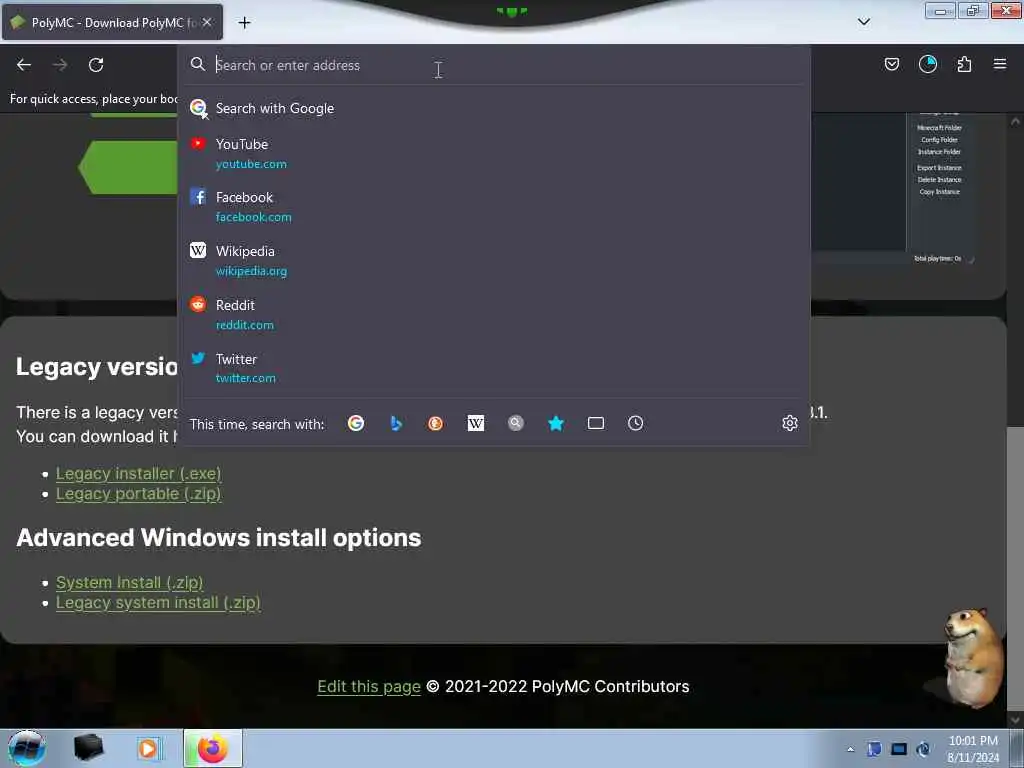Download Legacy portable (.zip)

point(138,494)
